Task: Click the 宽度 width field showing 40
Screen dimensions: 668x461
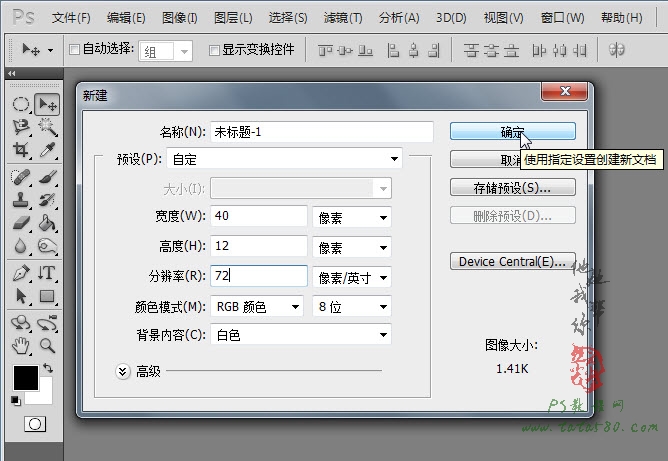Action: pos(259,216)
